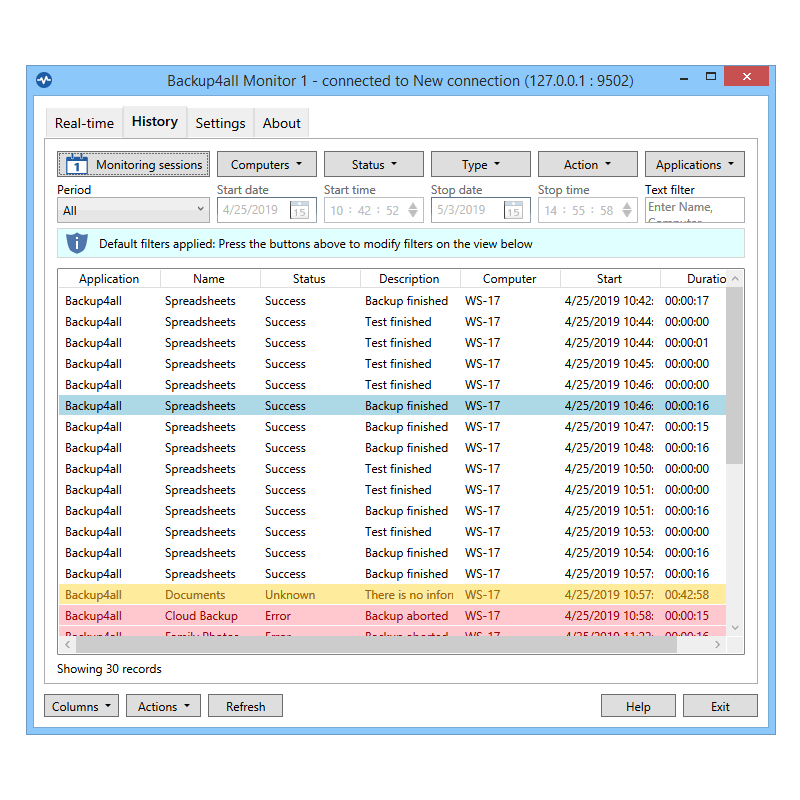Open the Status filter dropdown

click(x=374, y=165)
